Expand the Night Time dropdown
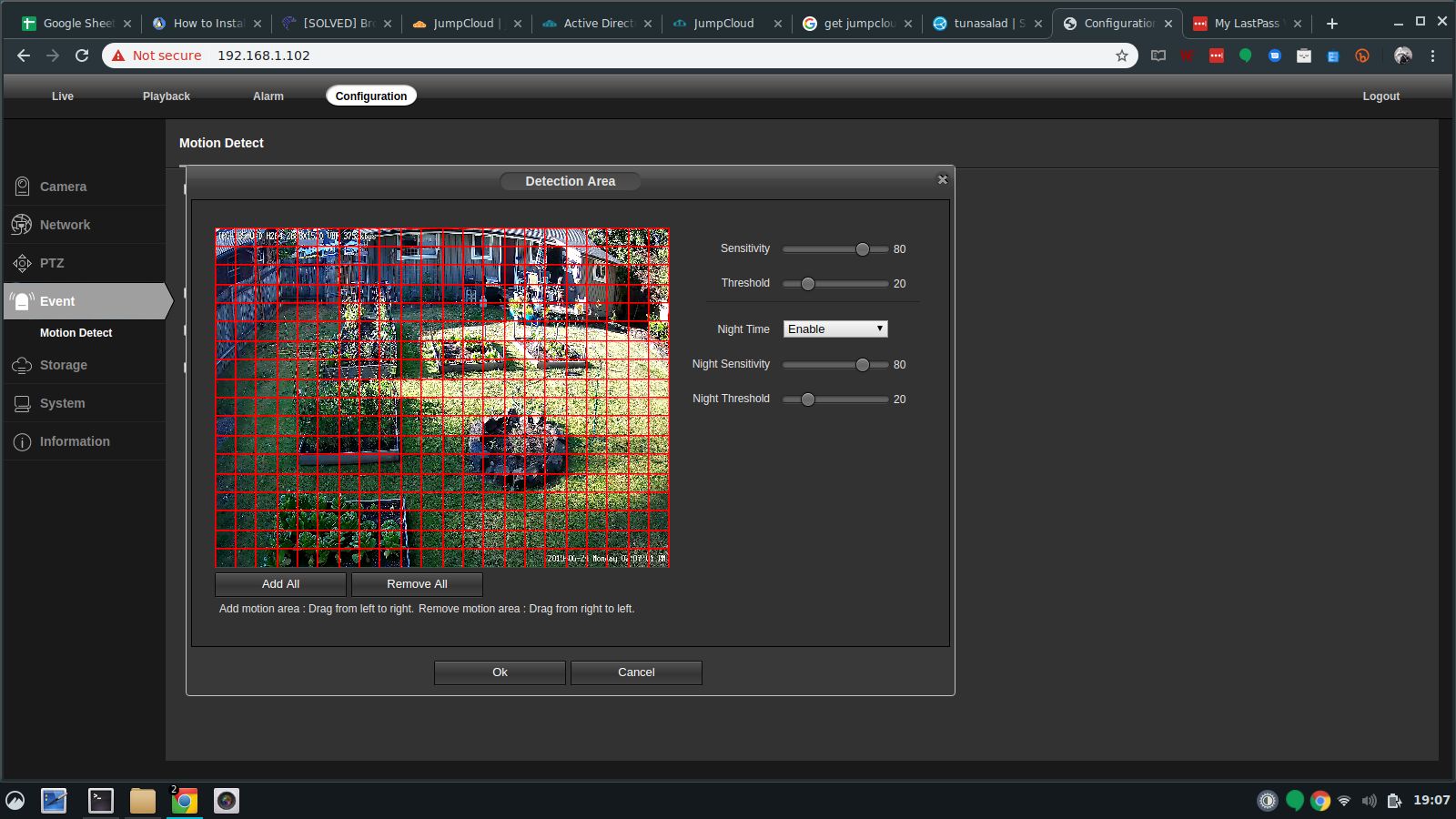1456x819 pixels. pyautogui.click(x=834, y=329)
